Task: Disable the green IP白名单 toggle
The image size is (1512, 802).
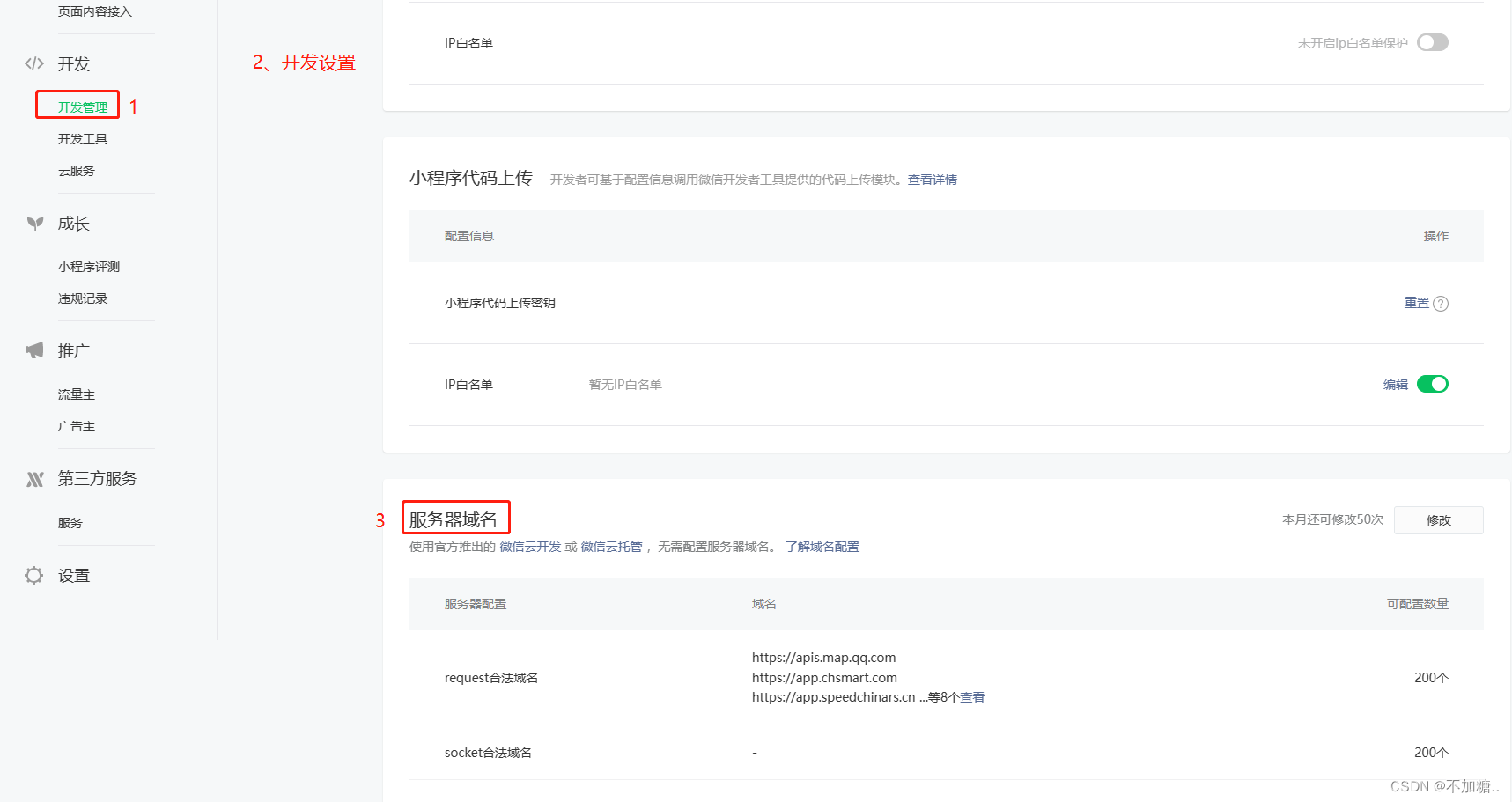Action: tap(1432, 384)
